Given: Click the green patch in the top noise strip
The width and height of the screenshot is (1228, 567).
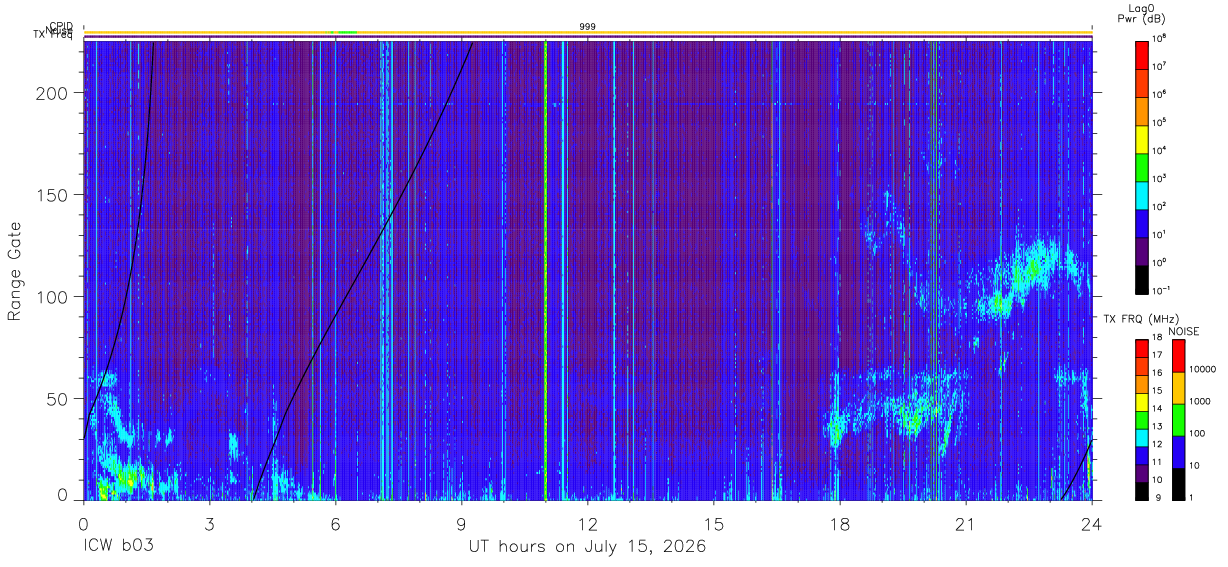Looking at the screenshot, I should tap(347, 32).
